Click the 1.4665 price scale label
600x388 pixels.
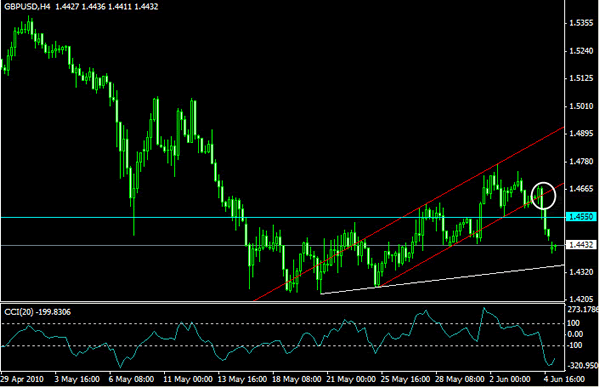pos(582,189)
